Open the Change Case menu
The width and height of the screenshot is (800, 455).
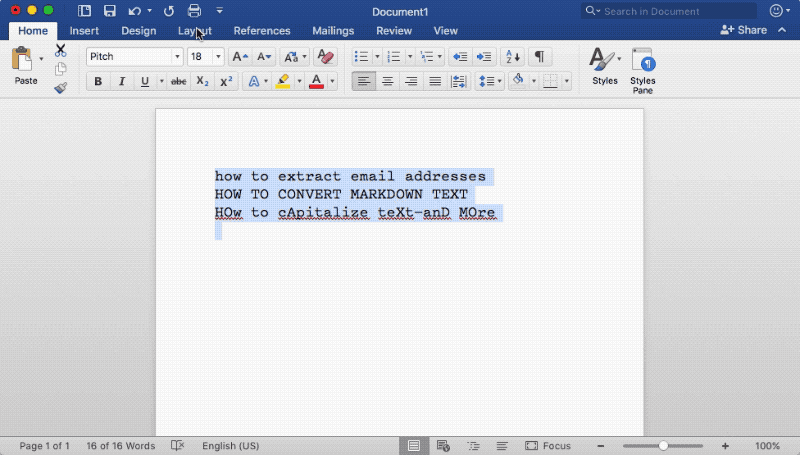point(294,57)
